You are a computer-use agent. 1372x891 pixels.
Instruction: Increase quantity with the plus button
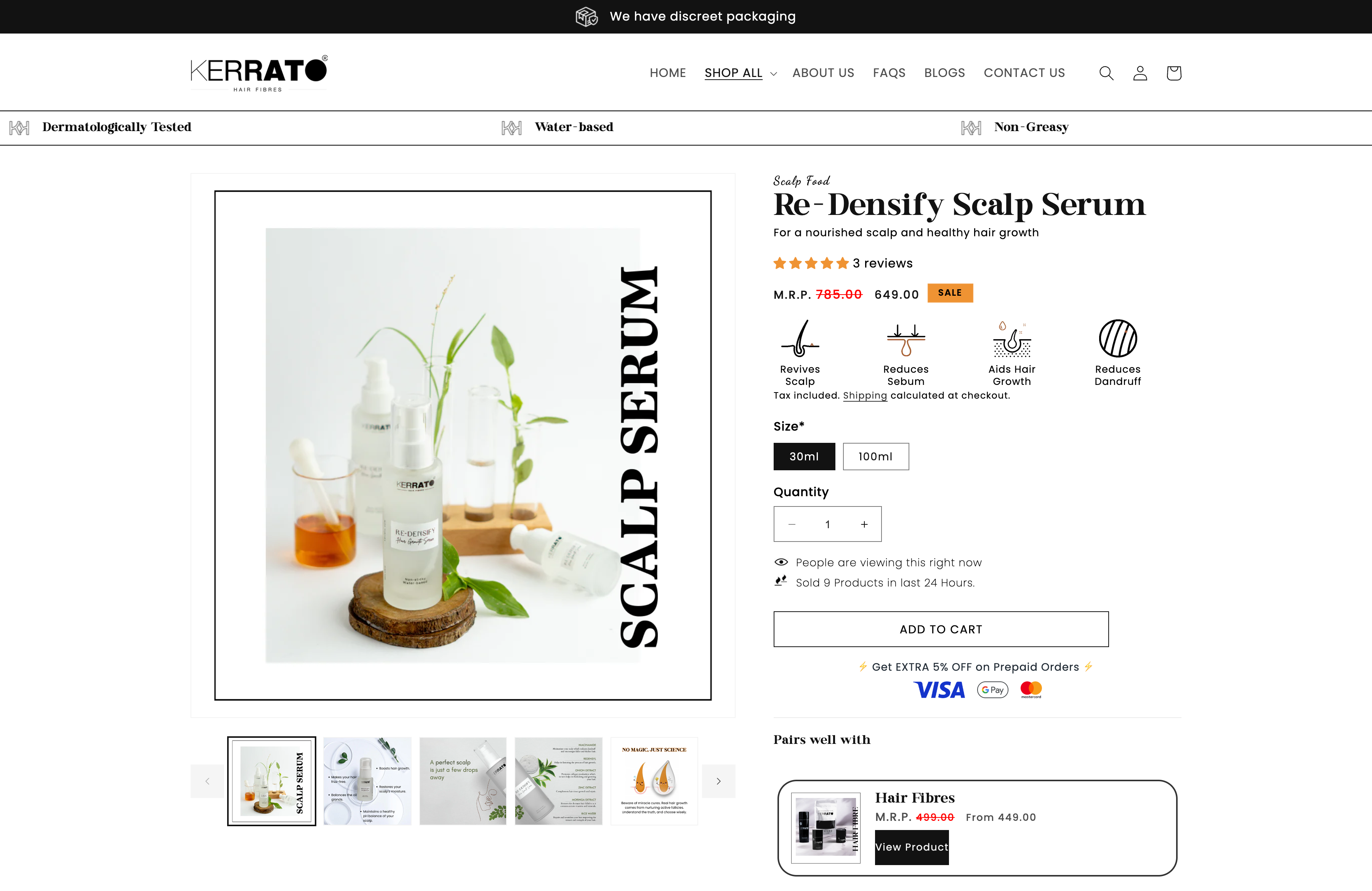point(864,524)
